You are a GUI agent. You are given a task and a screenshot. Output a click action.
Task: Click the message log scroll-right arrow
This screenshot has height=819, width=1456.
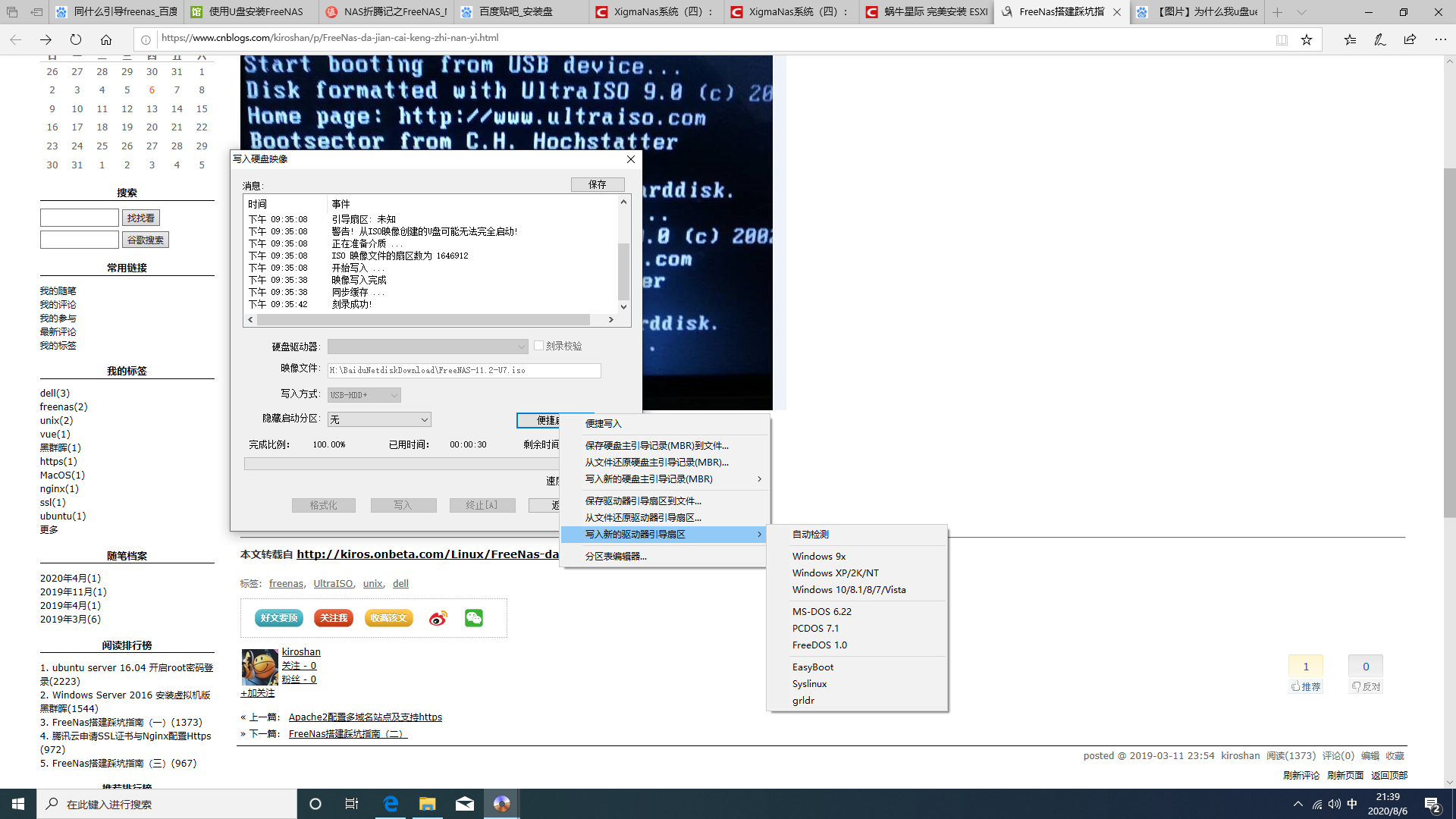click(x=611, y=320)
